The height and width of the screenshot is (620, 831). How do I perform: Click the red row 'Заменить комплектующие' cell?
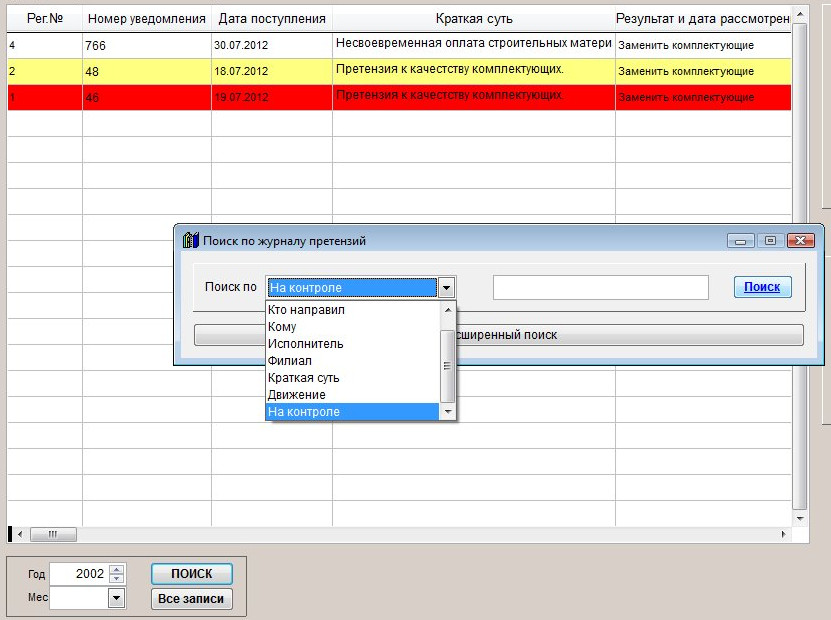(x=703, y=98)
